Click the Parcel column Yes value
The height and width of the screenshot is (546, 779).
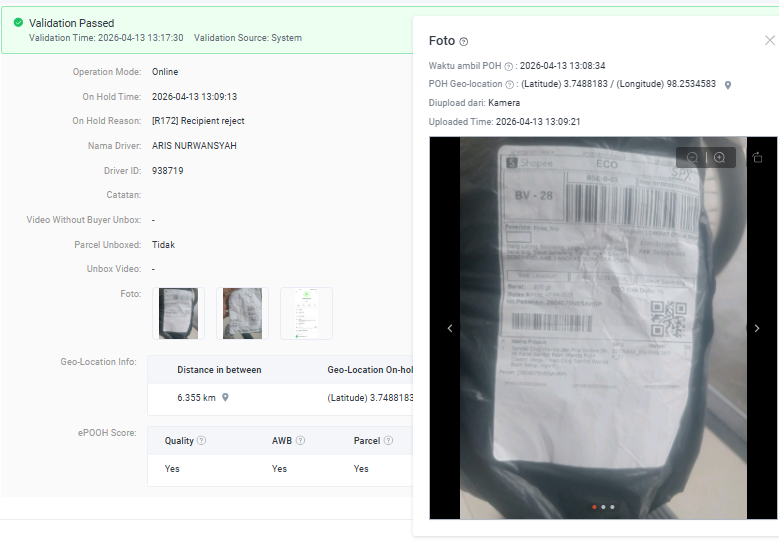click(x=361, y=468)
